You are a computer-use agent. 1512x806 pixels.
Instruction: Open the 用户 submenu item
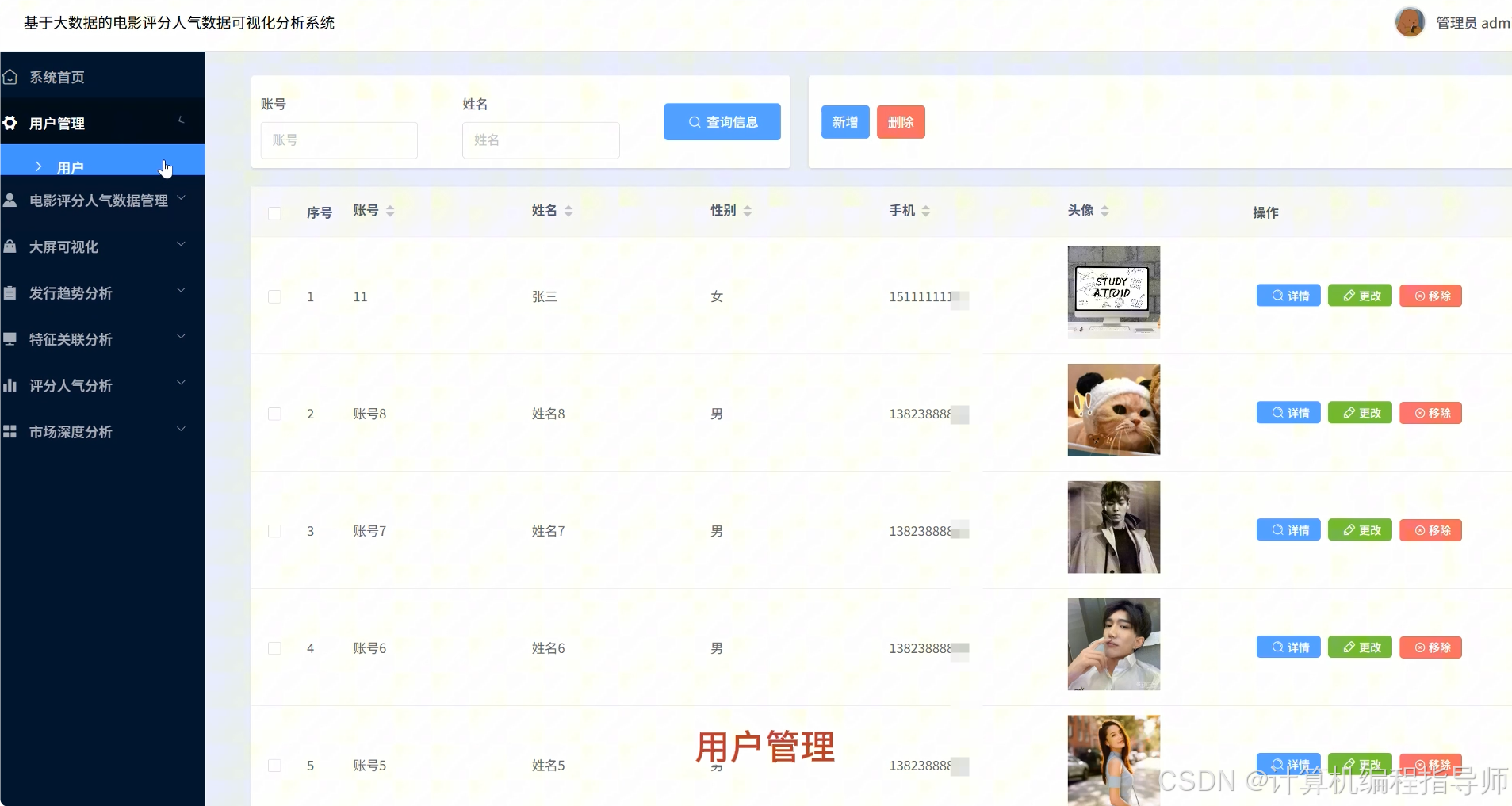click(71, 166)
